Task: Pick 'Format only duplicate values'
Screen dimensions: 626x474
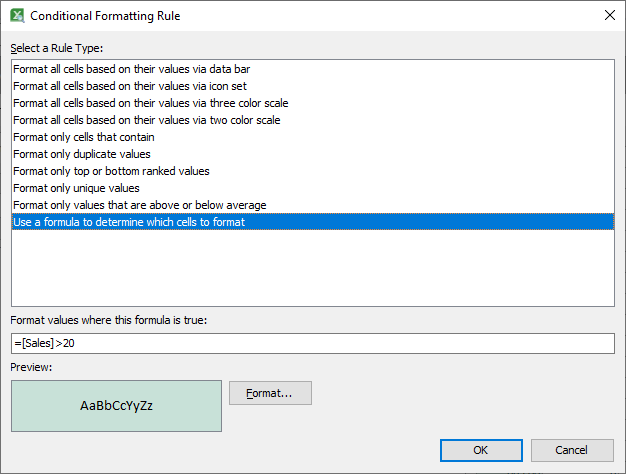Action: click(x=313, y=154)
